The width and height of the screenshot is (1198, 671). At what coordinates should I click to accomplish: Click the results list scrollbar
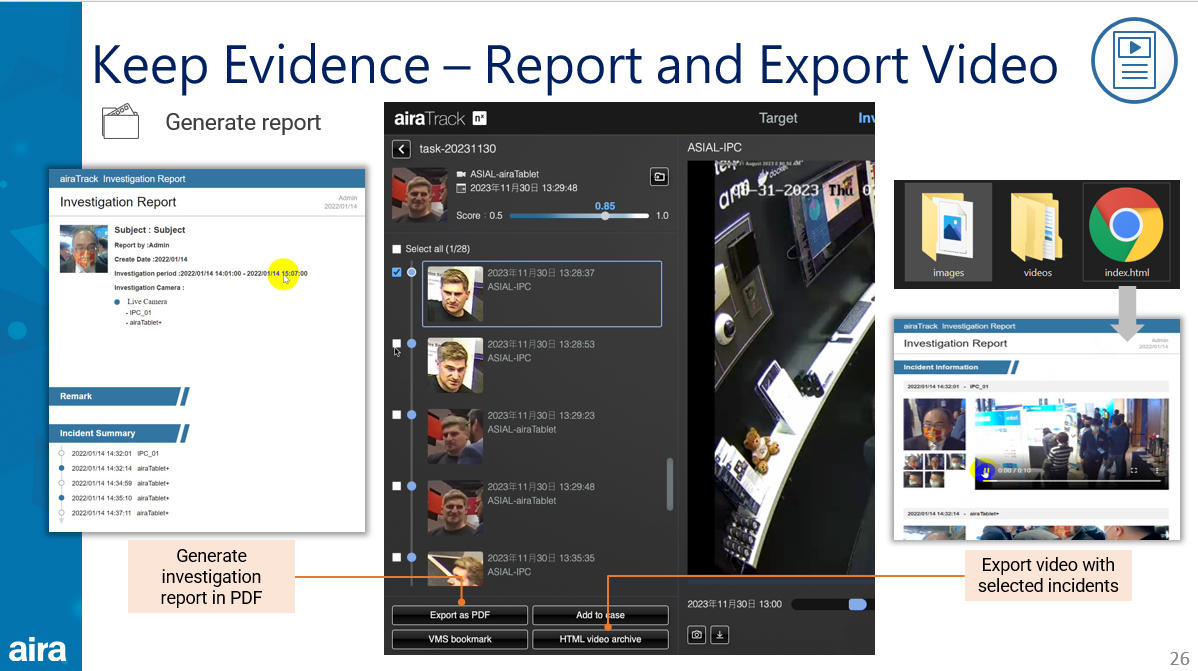[x=670, y=484]
